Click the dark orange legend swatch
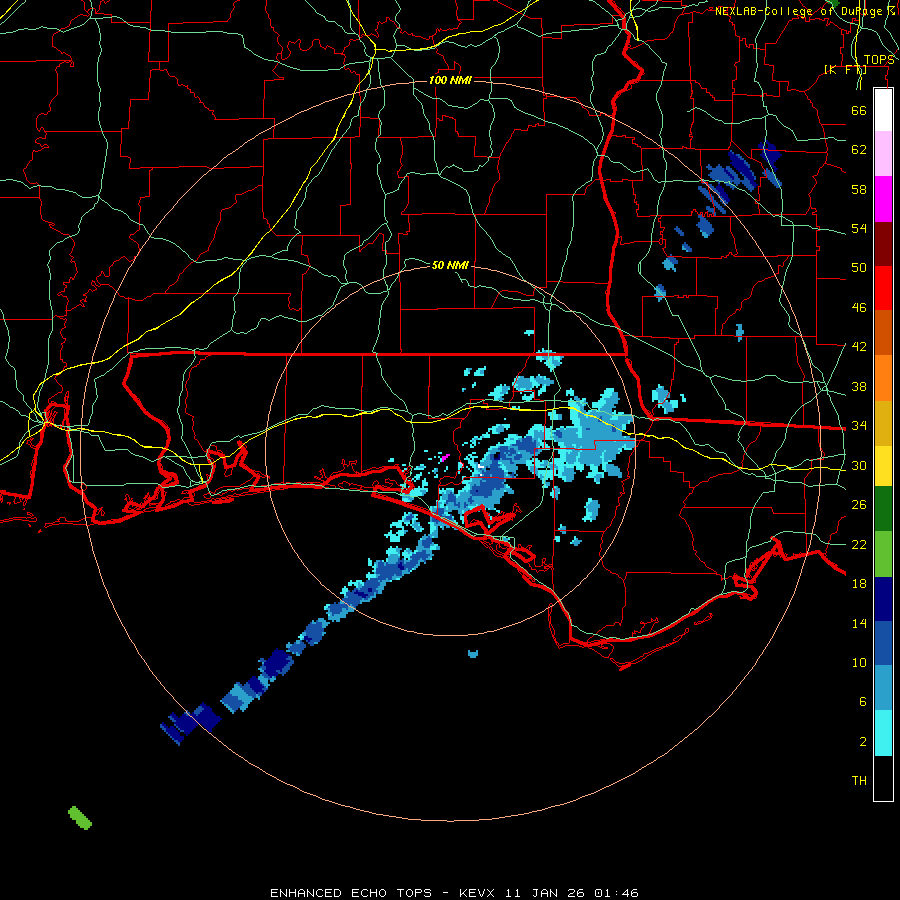900x900 pixels. pos(883,333)
